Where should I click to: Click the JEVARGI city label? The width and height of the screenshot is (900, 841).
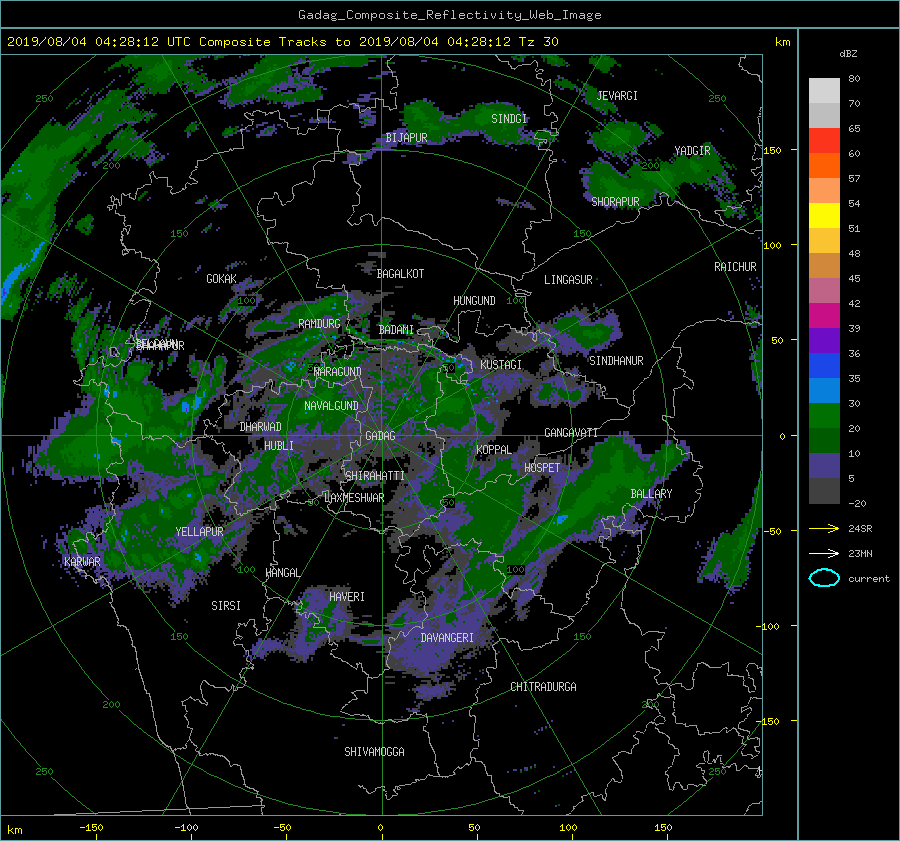coord(617,96)
